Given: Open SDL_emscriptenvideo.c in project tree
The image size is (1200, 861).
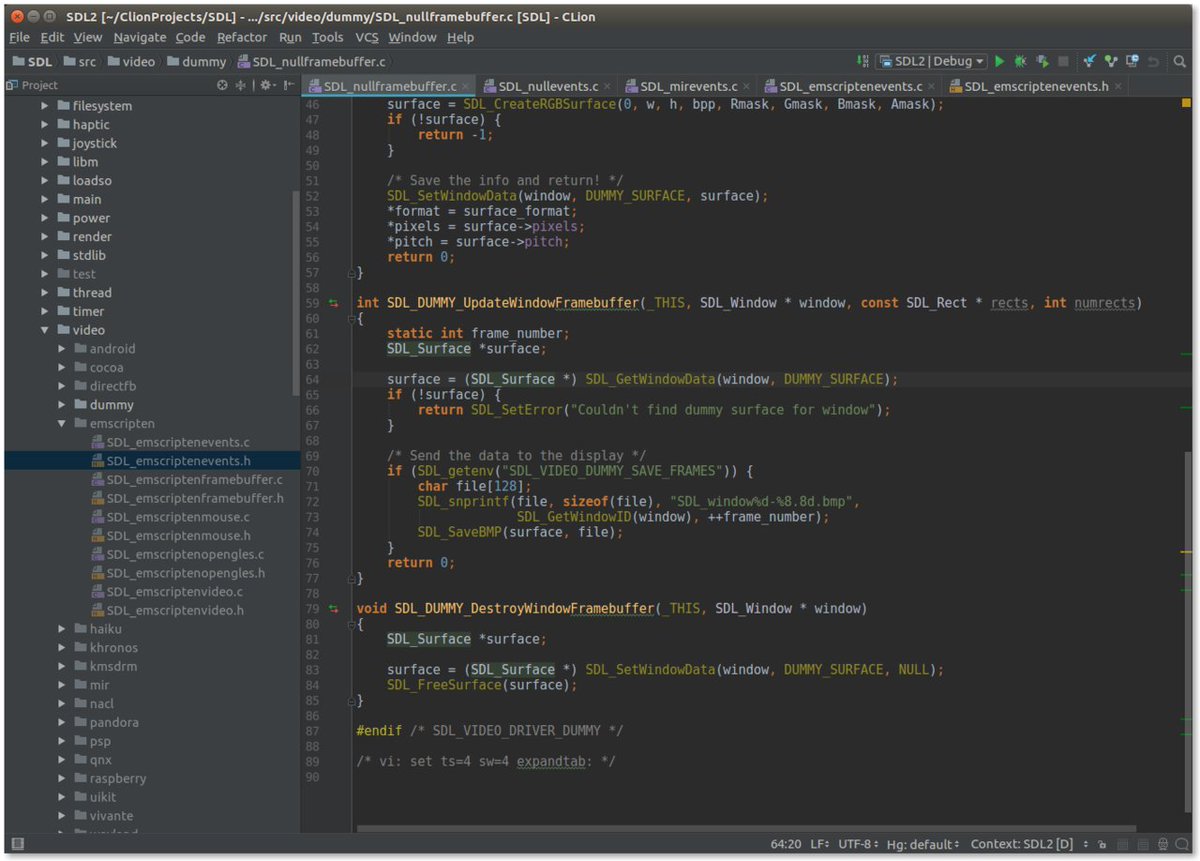Looking at the screenshot, I should coord(175,592).
